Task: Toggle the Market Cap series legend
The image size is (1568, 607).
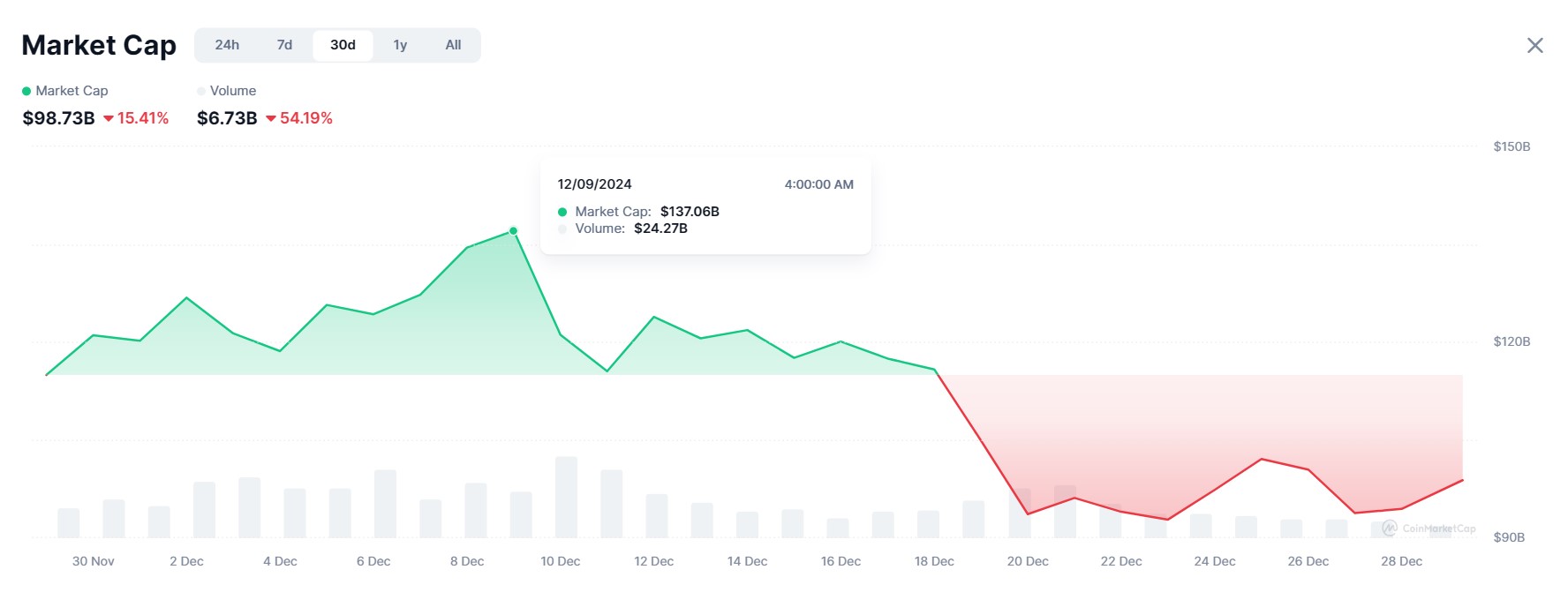Action: (x=72, y=91)
